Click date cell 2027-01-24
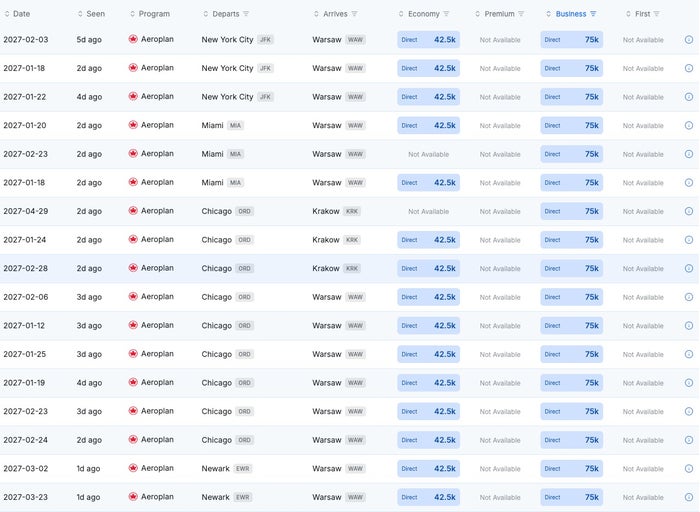The width and height of the screenshot is (700, 512). 25,239
